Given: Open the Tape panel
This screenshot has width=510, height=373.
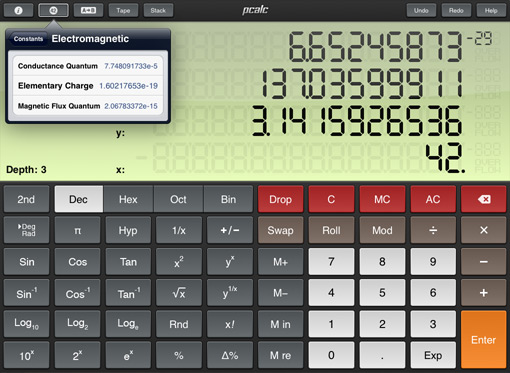Looking at the screenshot, I should point(123,10).
